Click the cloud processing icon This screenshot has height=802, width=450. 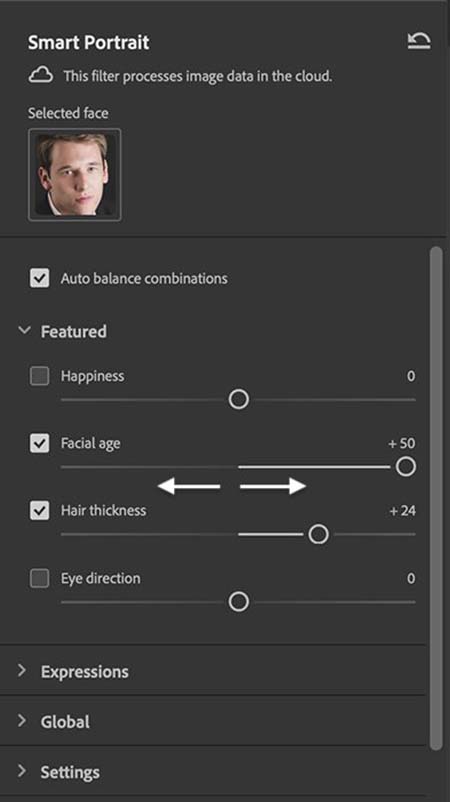(40, 76)
